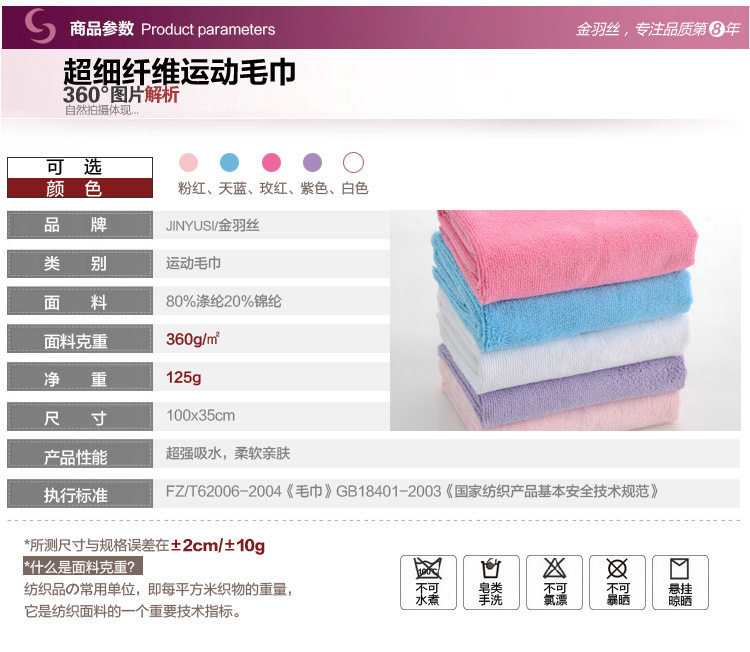Viewport: 750px width, 652px height.
Task: Click the 可选颜色 label box
Action: [x=80, y=177]
